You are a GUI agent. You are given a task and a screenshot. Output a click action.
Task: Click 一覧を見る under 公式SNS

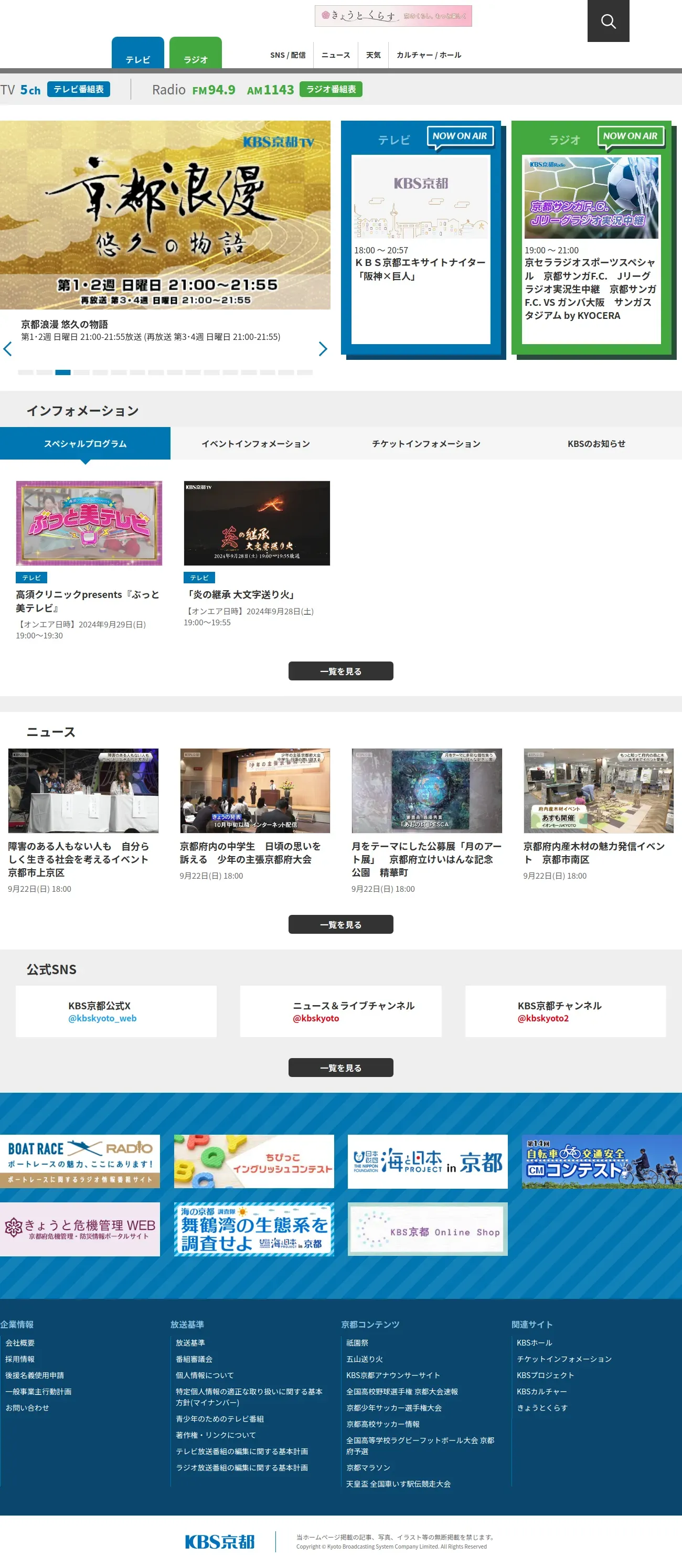(341, 1068)
